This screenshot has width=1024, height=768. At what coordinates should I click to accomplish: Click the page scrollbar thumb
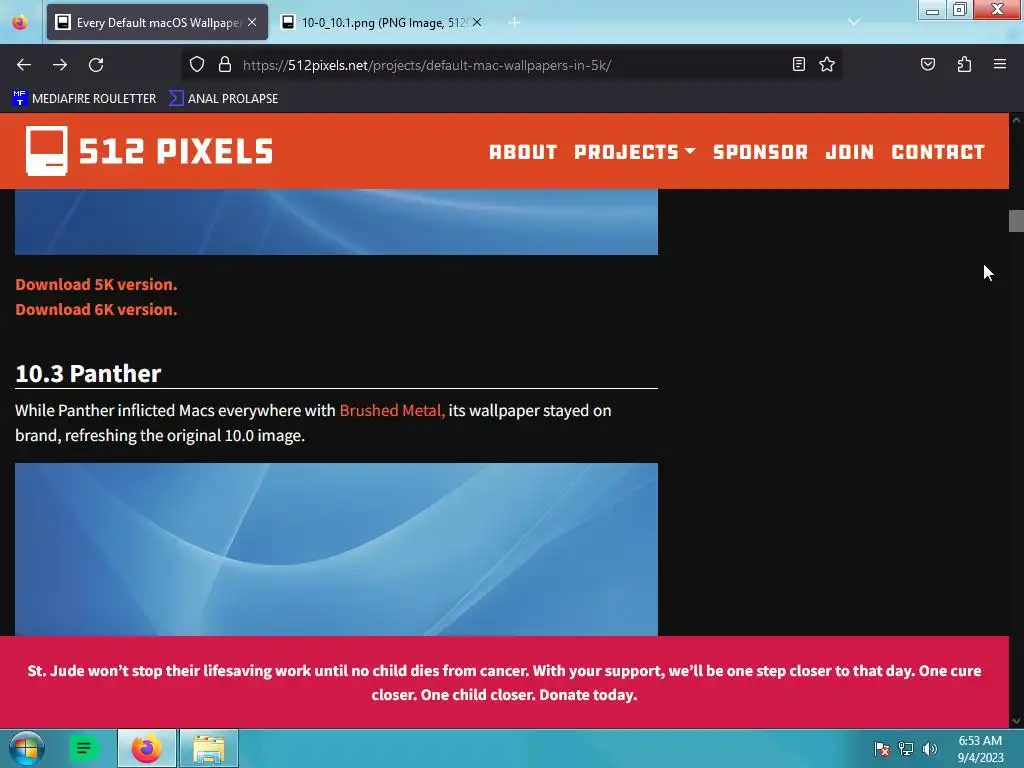pos(1016,221)
